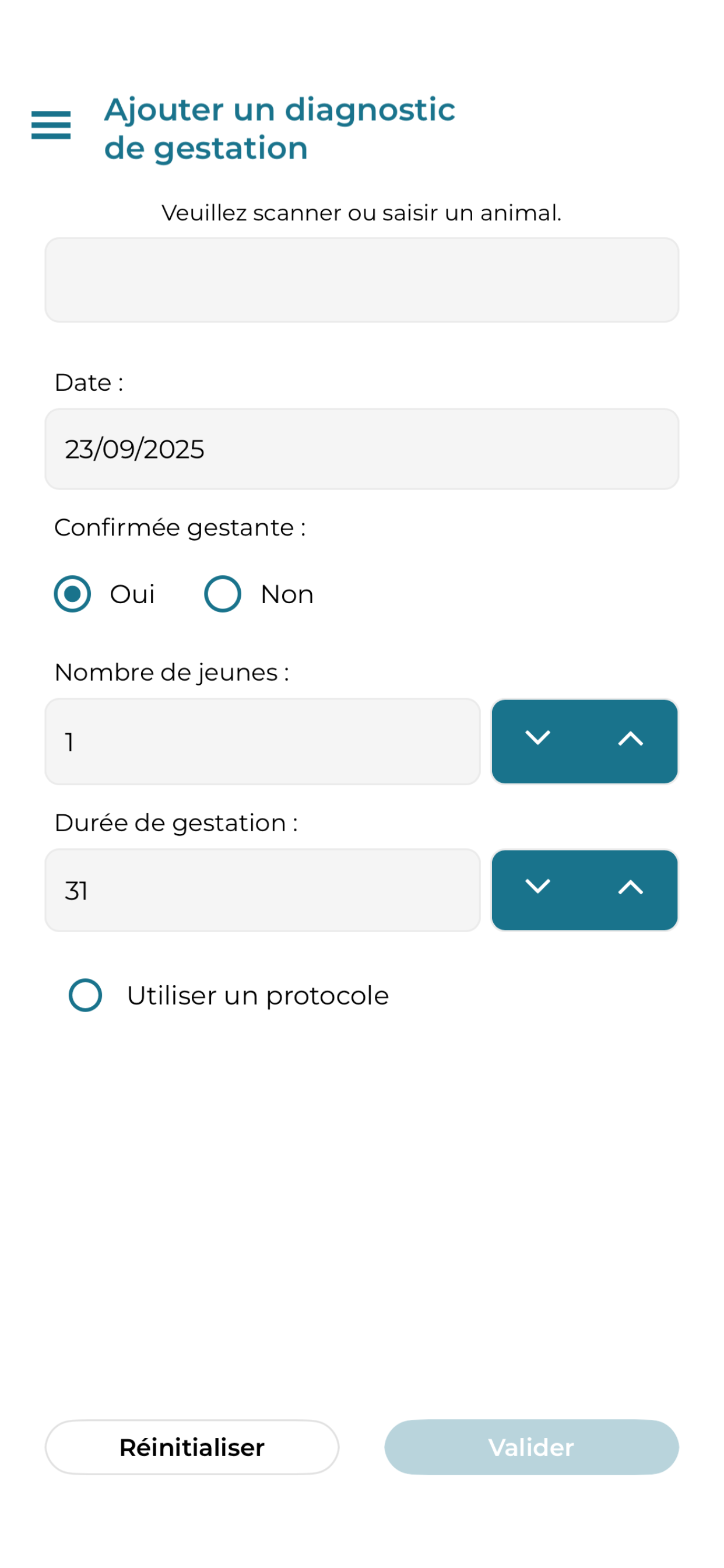Edit the Nombre de jeunes field
Image resolution: width=724 pixels, height=1568 pixels.
pos(263,741)
